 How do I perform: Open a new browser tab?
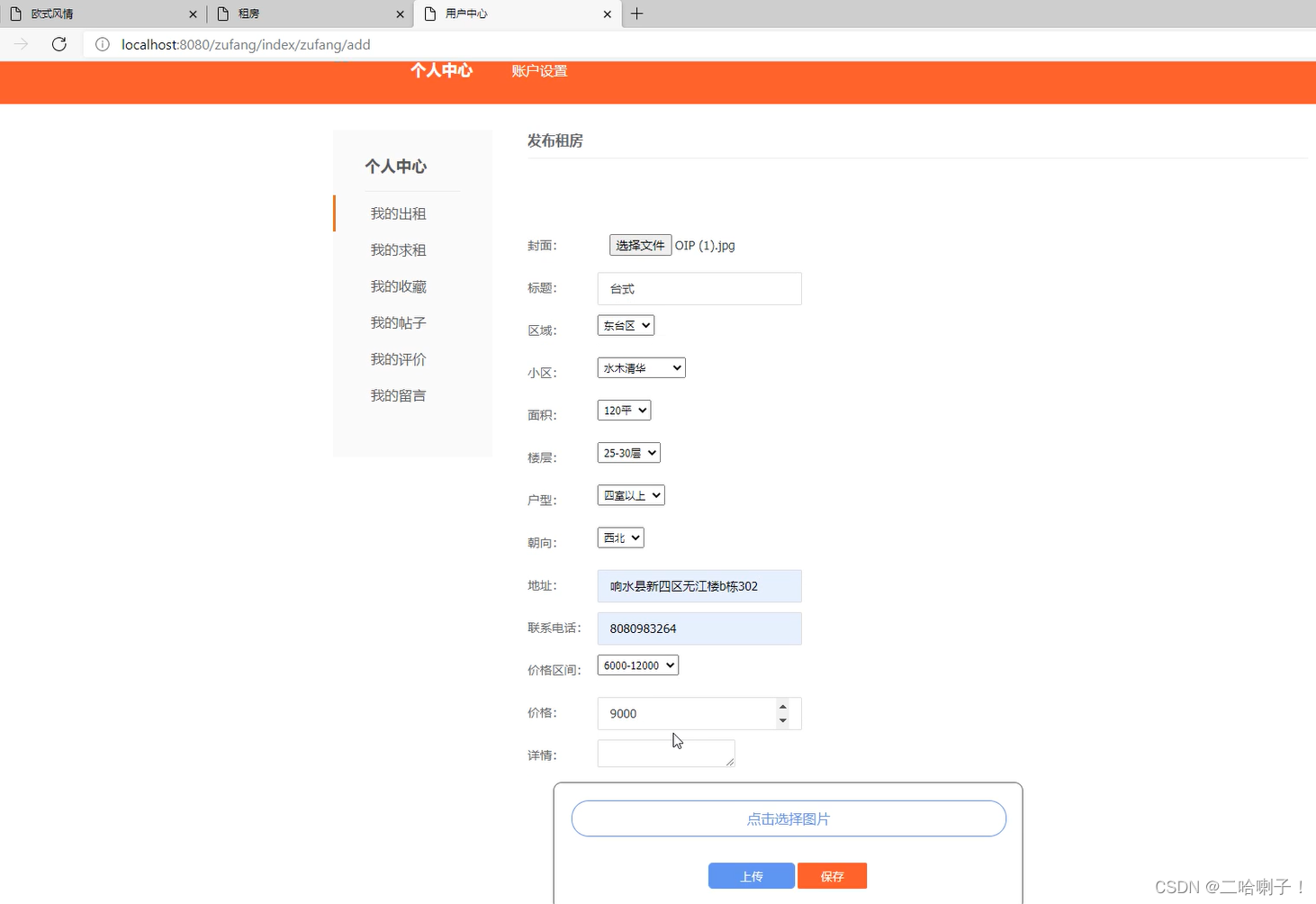(x=637, y=14)
